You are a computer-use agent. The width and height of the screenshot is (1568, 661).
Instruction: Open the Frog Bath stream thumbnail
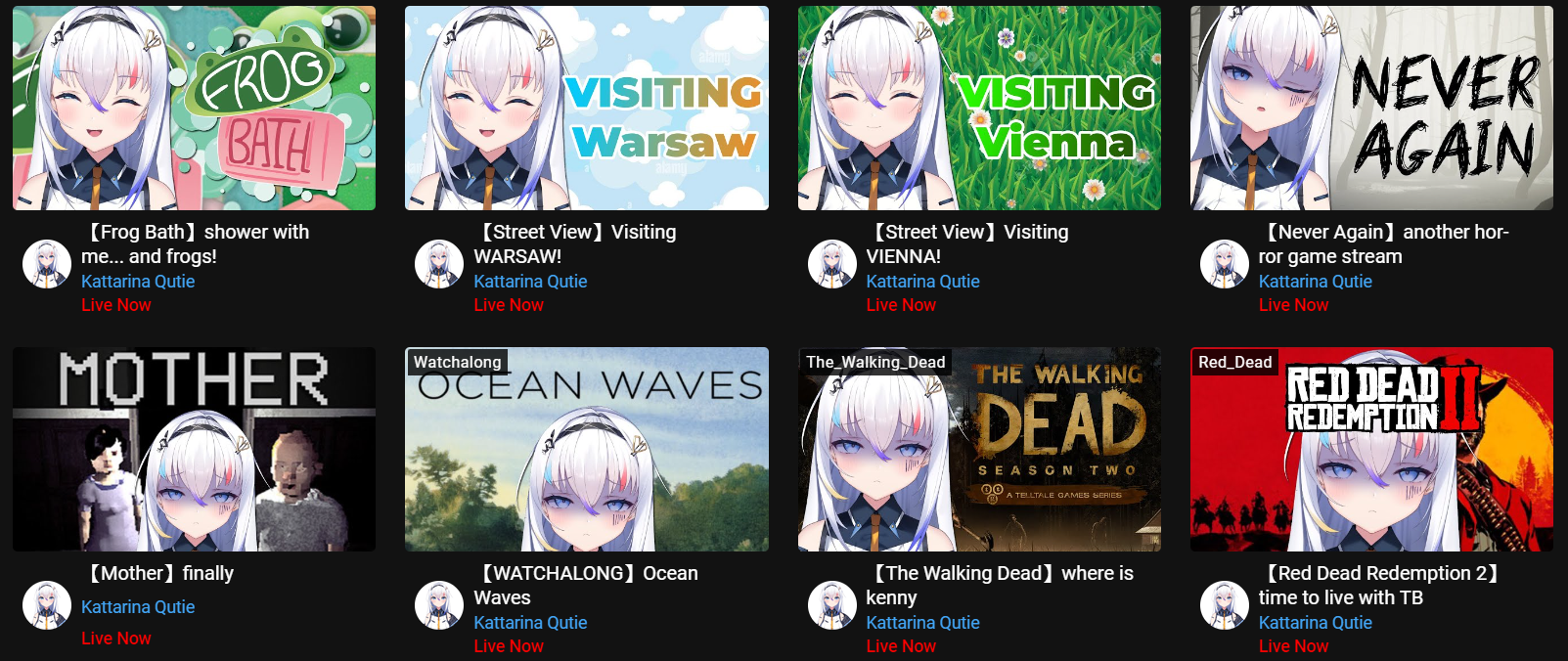[x=194, y=108]
